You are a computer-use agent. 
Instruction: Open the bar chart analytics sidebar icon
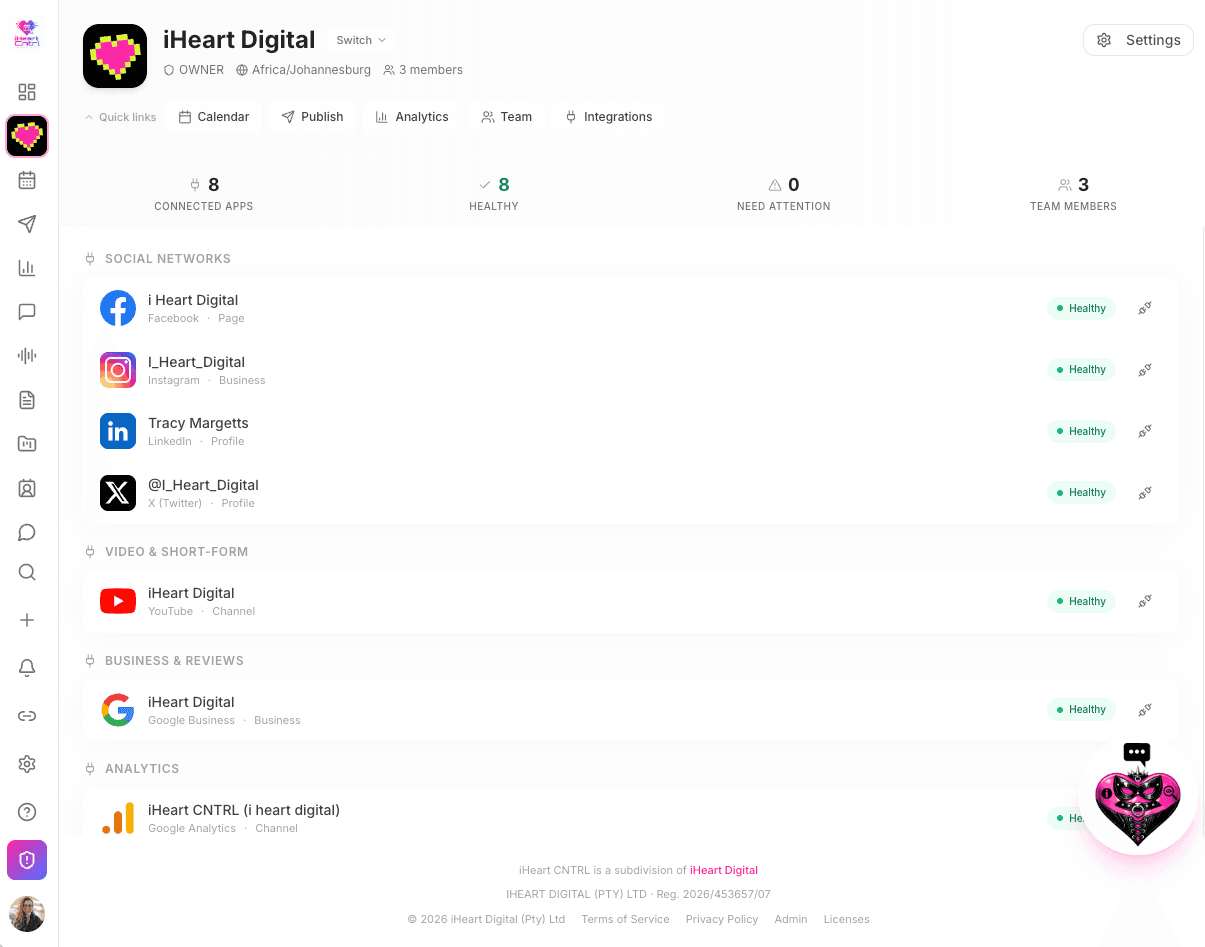(27, 268)
